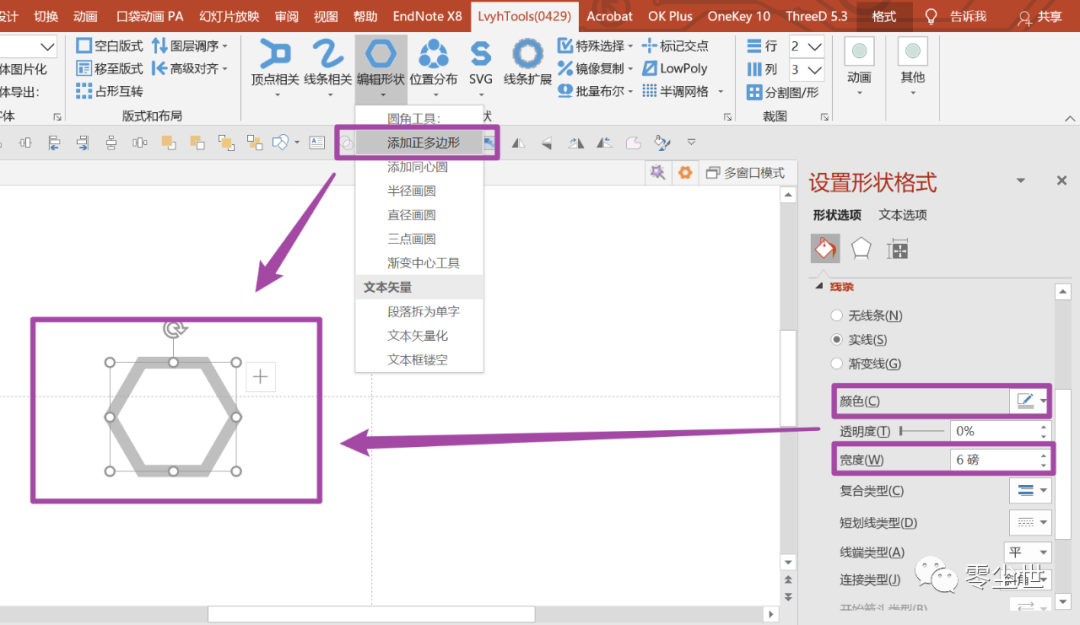The width and height of the screenshot is (1080, 625).
Task: Open the line 颜色 color picker
Action: pos(1030,401)
